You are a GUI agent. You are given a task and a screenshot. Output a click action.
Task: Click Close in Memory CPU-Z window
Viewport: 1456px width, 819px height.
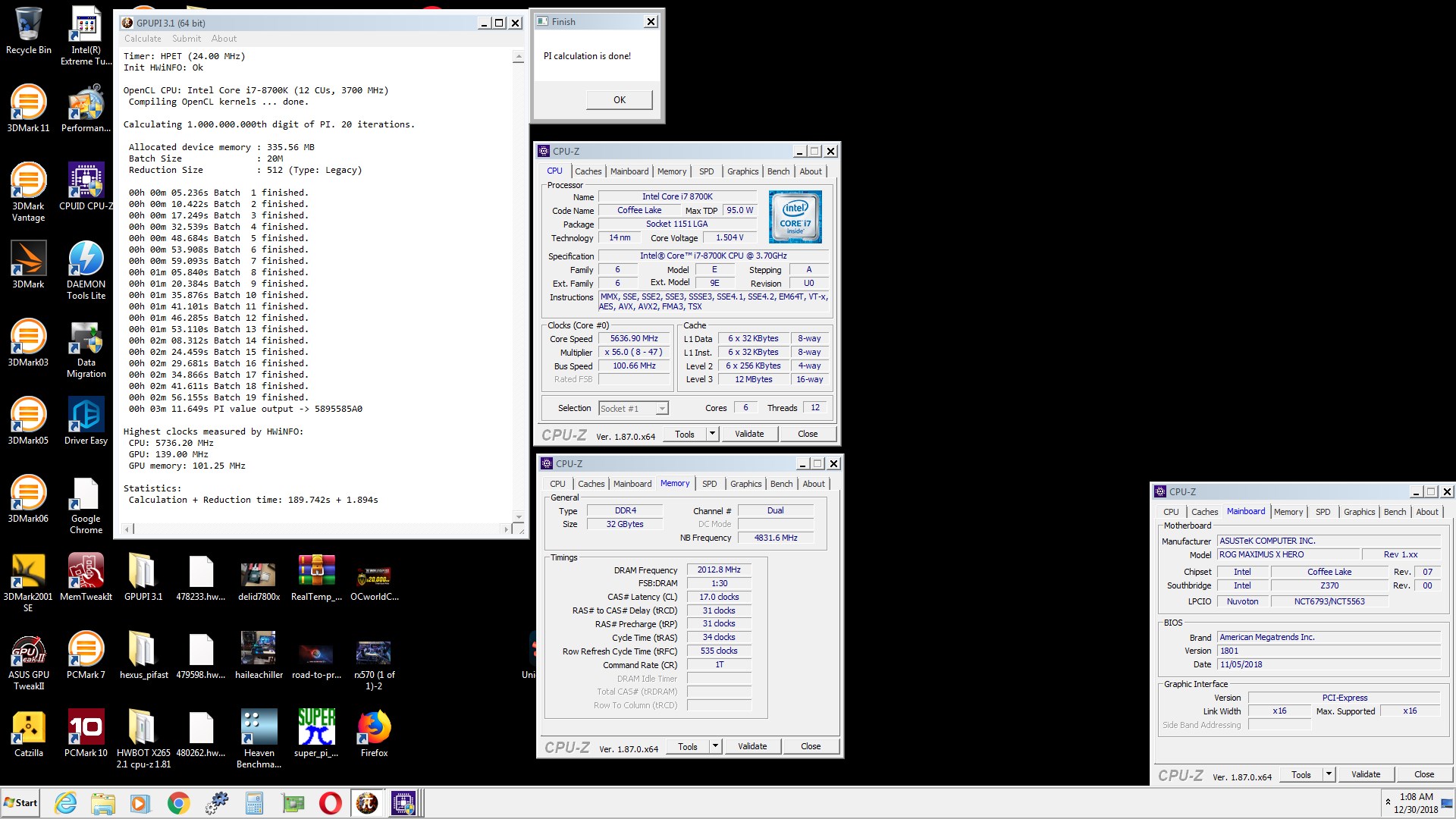click(811, 747)
